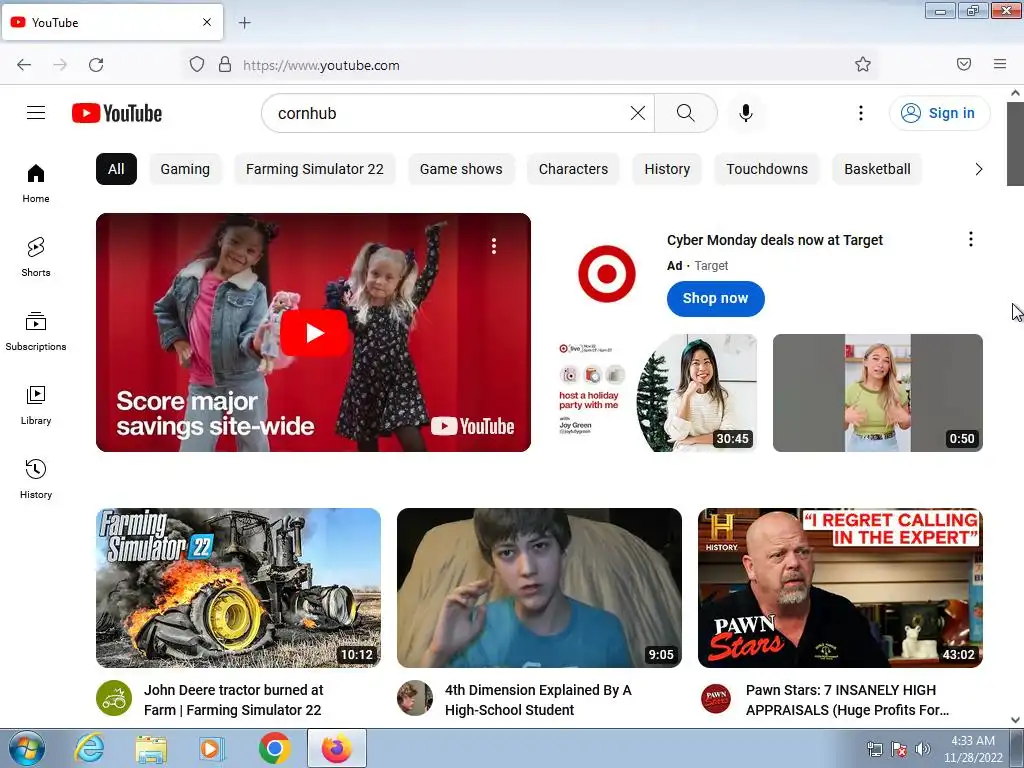This screenshot has height=768, width=1024.
Task: Click 4th Dimension Explained video title
Action: [x=538, y=700]
